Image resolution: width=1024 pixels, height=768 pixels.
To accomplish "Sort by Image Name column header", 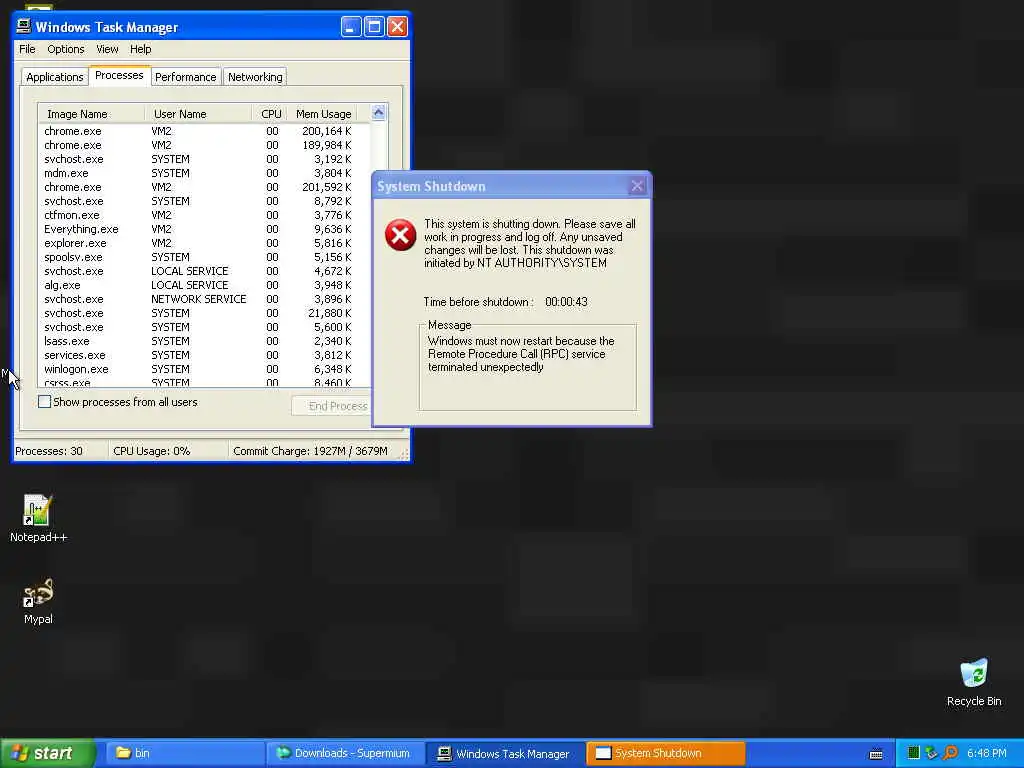I will pos(91,114).
